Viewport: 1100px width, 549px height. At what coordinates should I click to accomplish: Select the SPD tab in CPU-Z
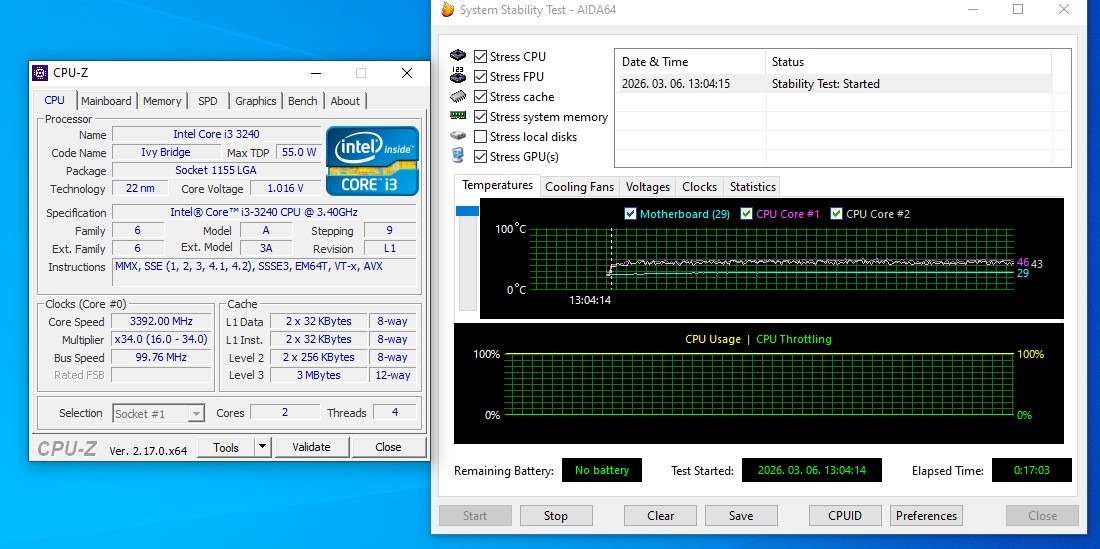point(208,101)
